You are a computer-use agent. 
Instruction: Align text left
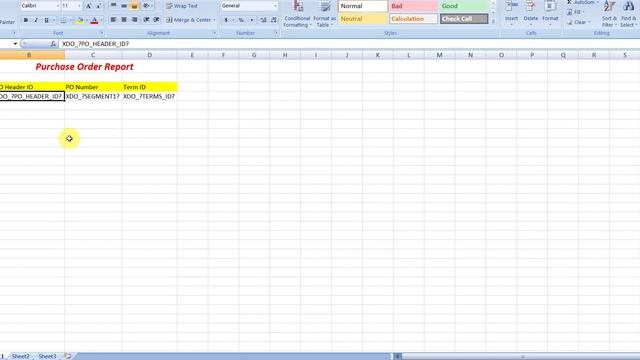113,20
